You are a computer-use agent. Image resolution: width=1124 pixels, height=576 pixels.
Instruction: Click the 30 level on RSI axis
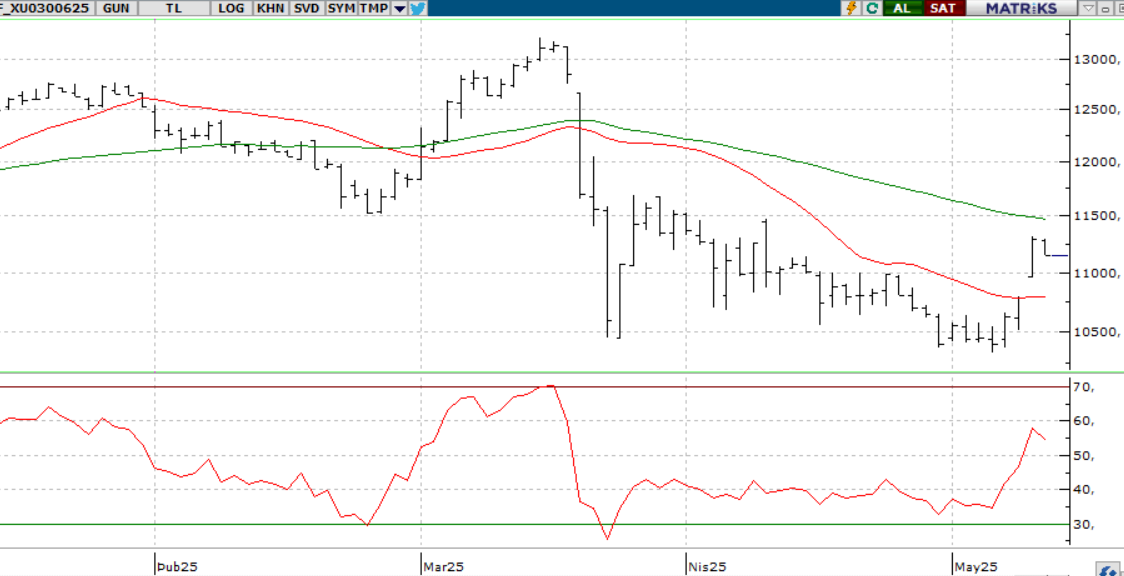(x=1083, y=524)
